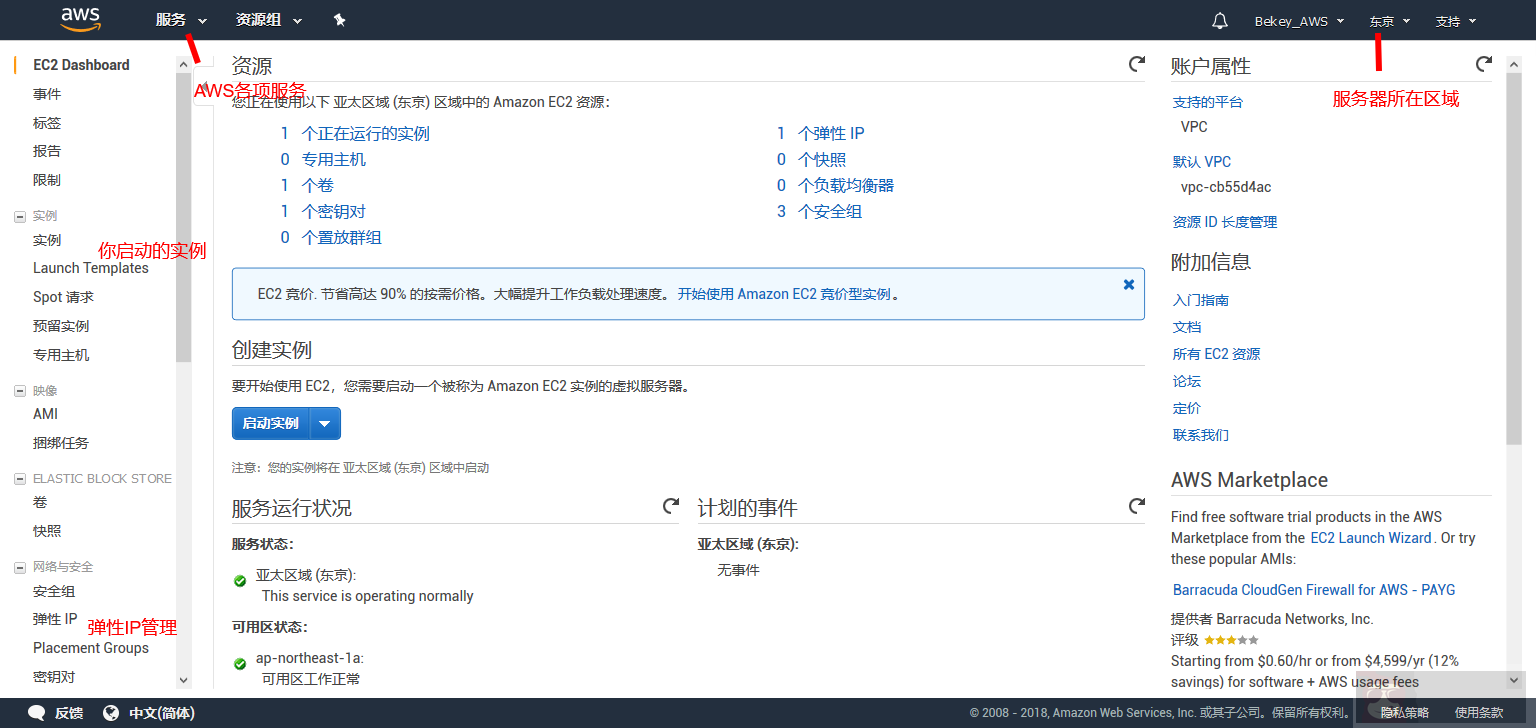Open the 启动实例 split-button dropdown arrow
Viewport: 1536px width, 728px height.
click(x=325, y=423)
